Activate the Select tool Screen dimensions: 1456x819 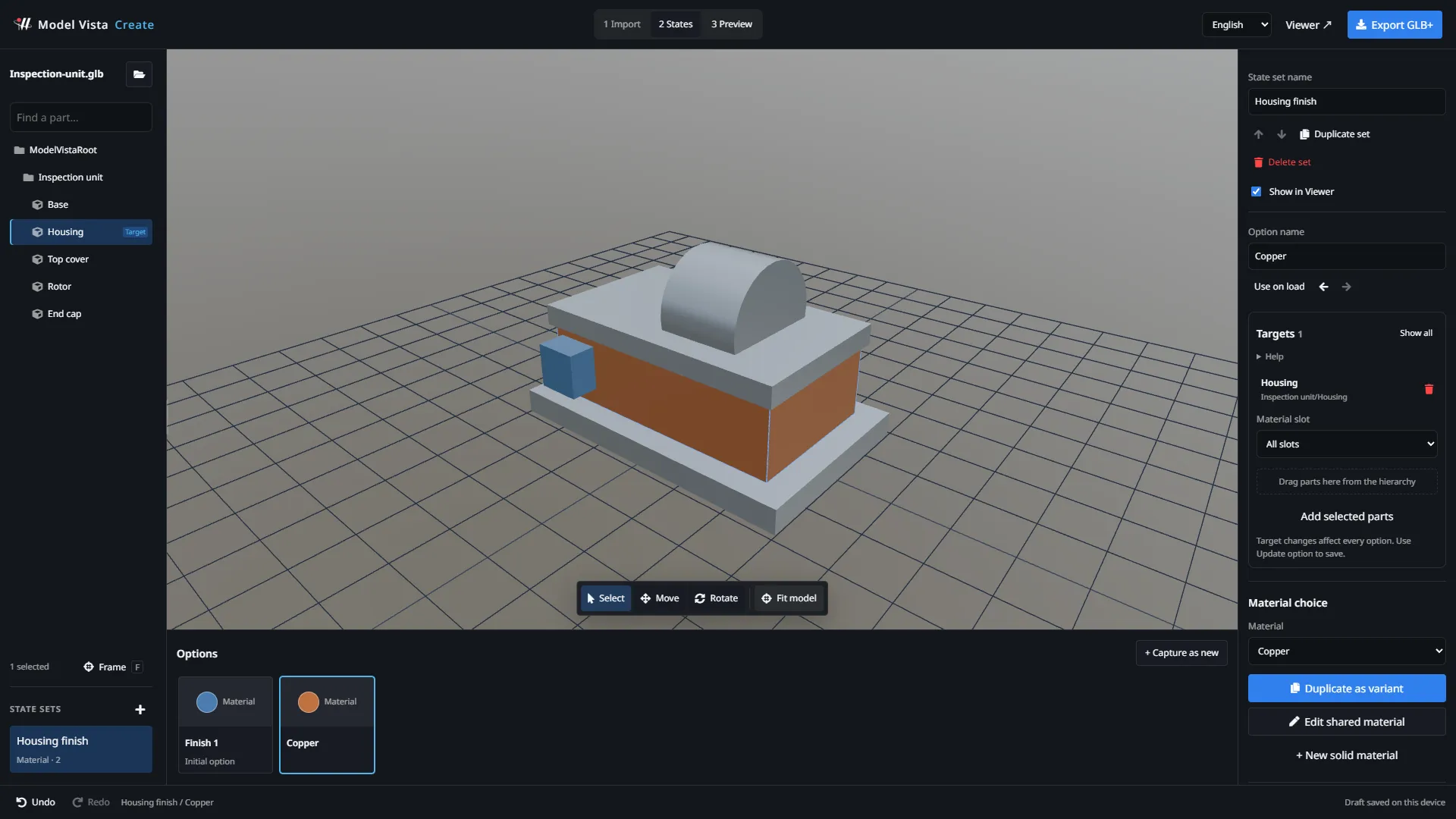tap(605, 598)
